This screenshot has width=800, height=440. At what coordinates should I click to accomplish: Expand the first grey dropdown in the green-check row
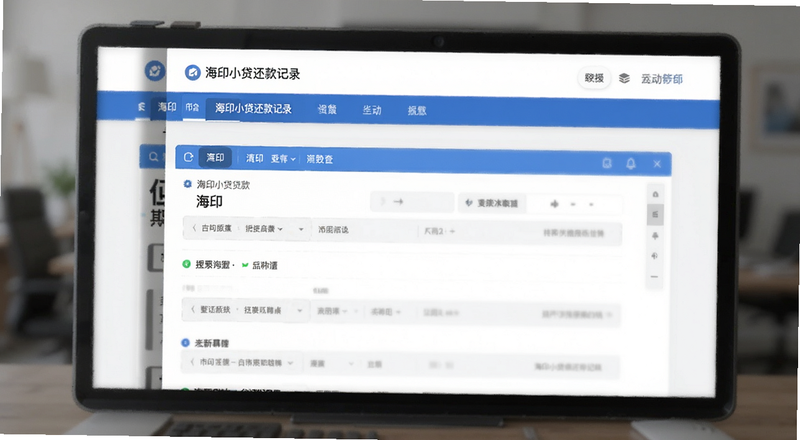(333, 311)
